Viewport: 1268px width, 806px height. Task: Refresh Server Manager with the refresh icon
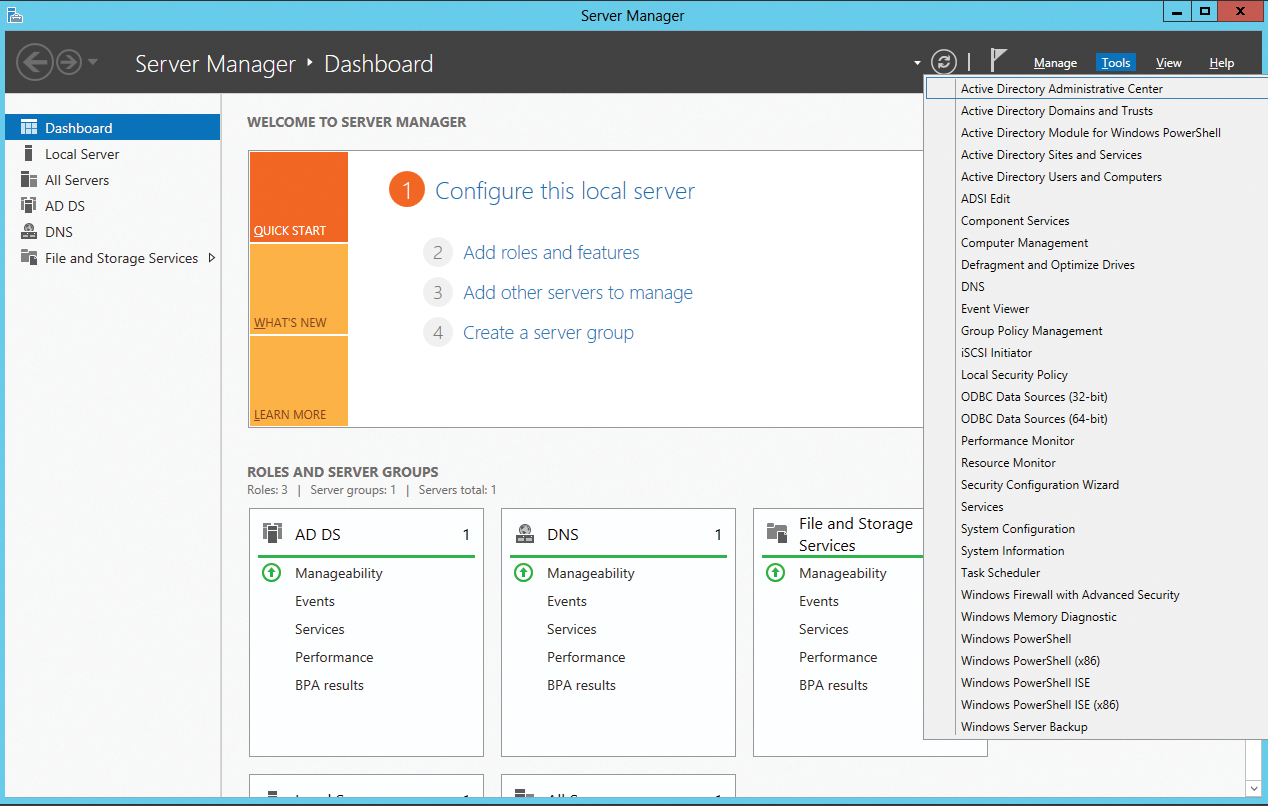pyautogui.click(x=943, y=61)
